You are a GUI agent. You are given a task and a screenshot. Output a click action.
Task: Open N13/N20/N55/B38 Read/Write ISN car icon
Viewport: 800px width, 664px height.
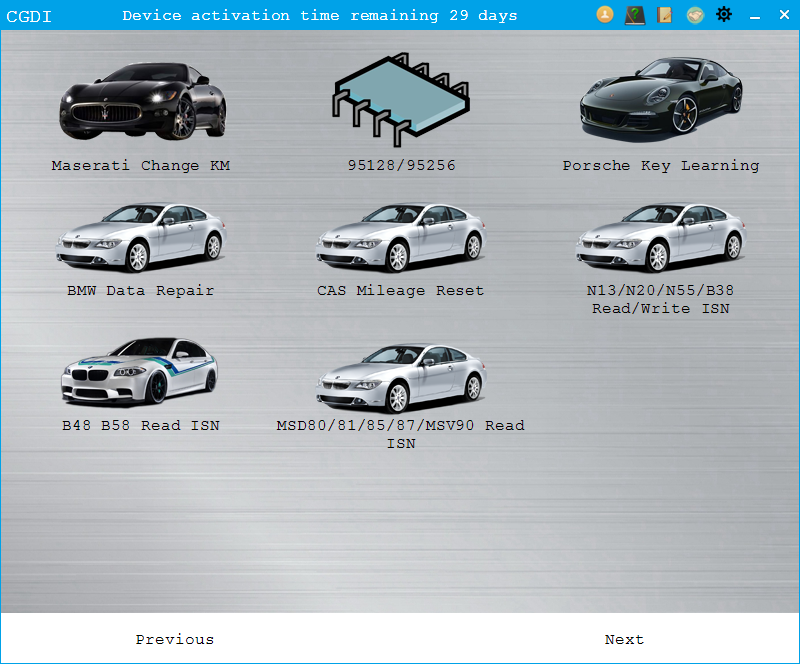click(661, 237)
